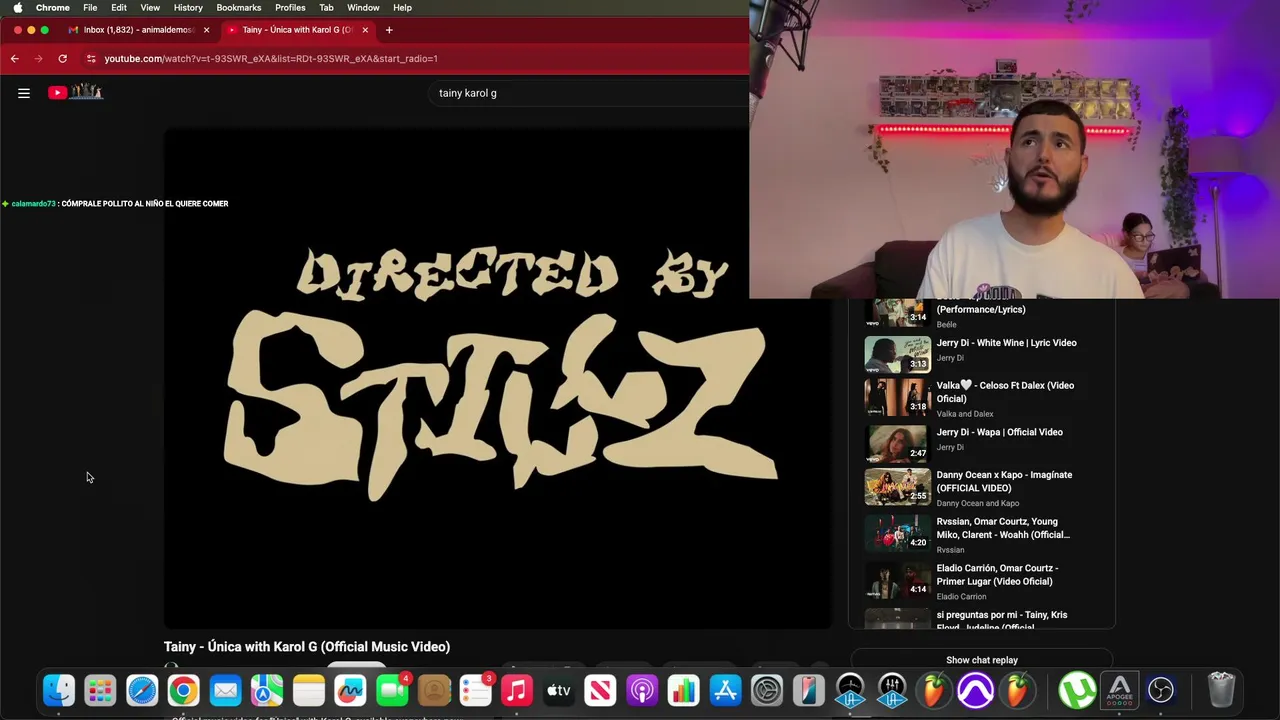
Task: Open iPhone Mirroring from the dock
Action: tap(808, 690)
